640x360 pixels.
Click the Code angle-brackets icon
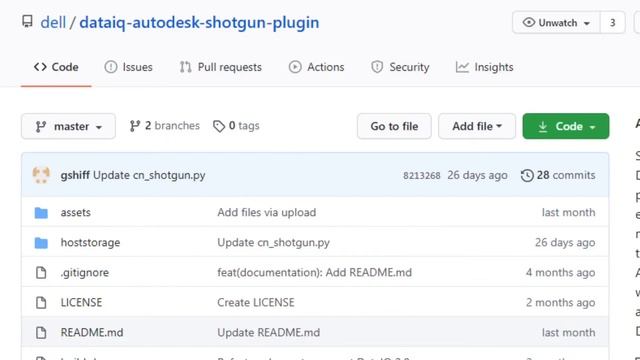pyautogui.click(x=40, y=67)
